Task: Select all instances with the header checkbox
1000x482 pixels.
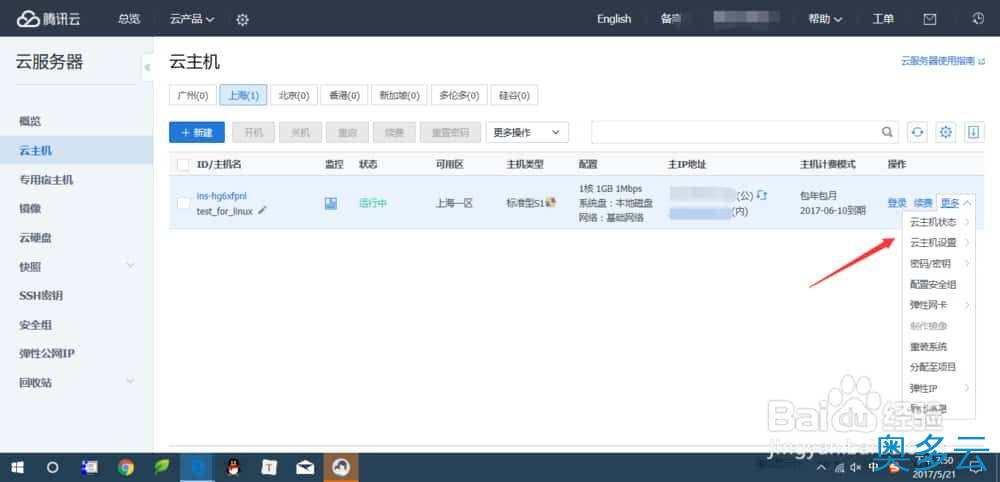Action: pos(184,165)
